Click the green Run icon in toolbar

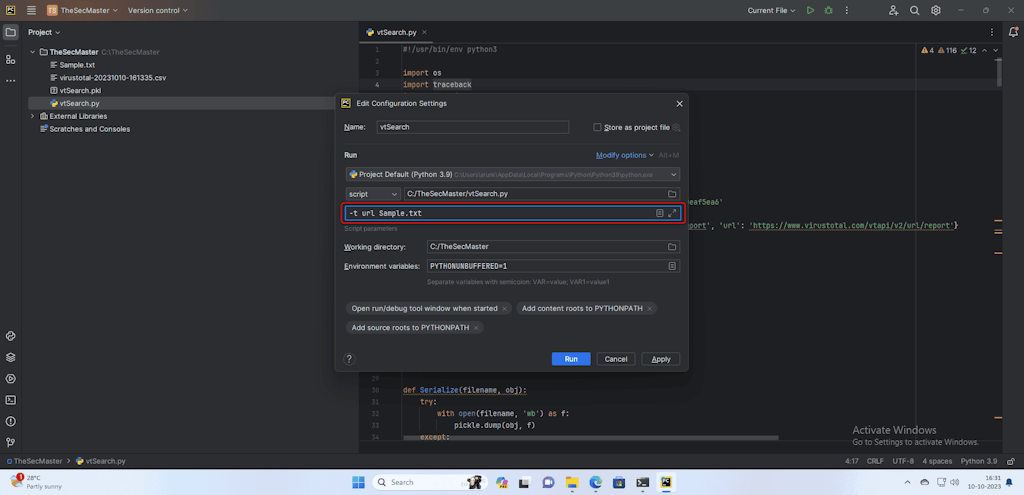click(x=810, y=10)
